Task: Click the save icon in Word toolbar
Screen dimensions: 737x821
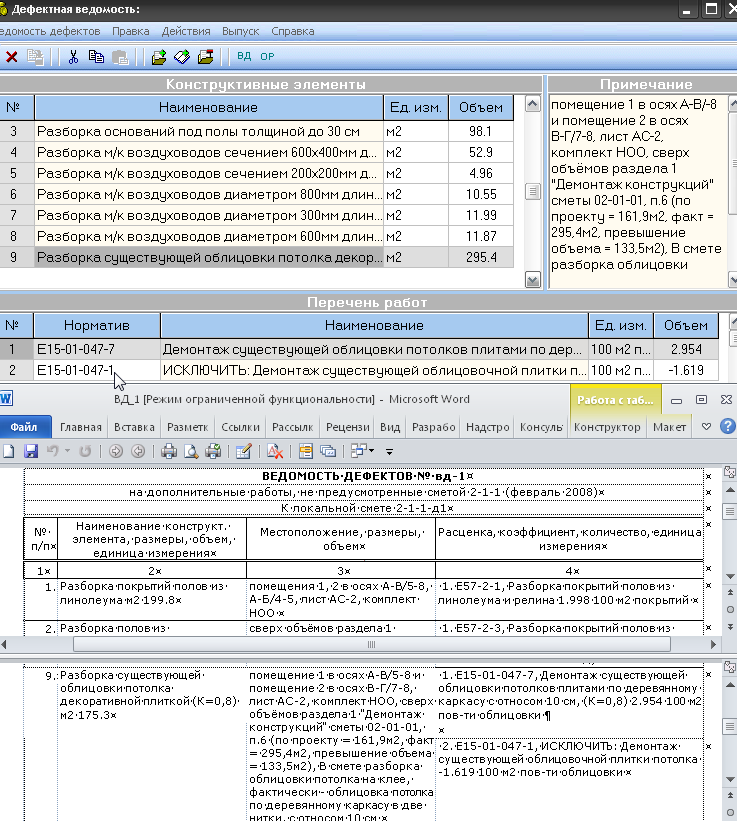Action: [31, 451]
